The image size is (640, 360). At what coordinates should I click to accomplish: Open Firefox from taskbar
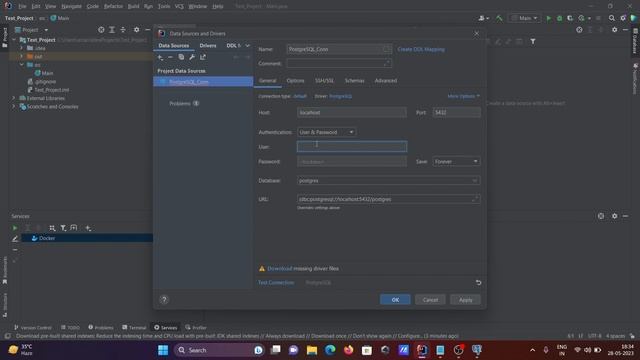(x=349, y=350)
